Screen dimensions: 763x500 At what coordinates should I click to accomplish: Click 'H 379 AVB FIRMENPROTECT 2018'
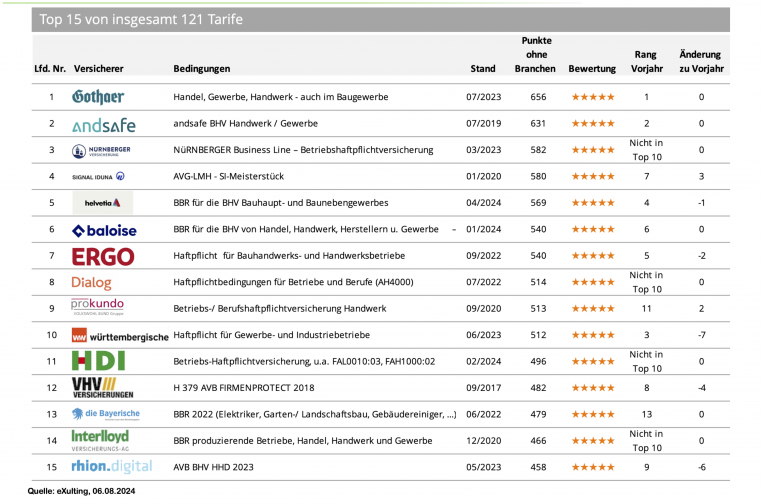click(x=244, y=388)
